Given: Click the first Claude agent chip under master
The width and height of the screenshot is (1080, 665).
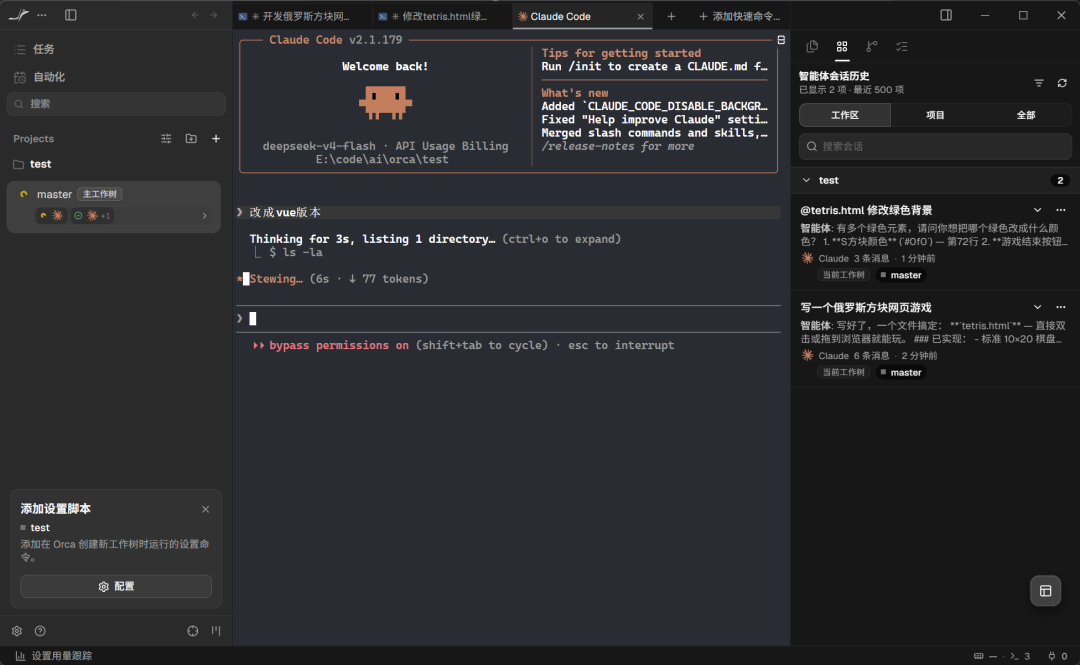Looking at the screenshot, I should tap(51, 216).
